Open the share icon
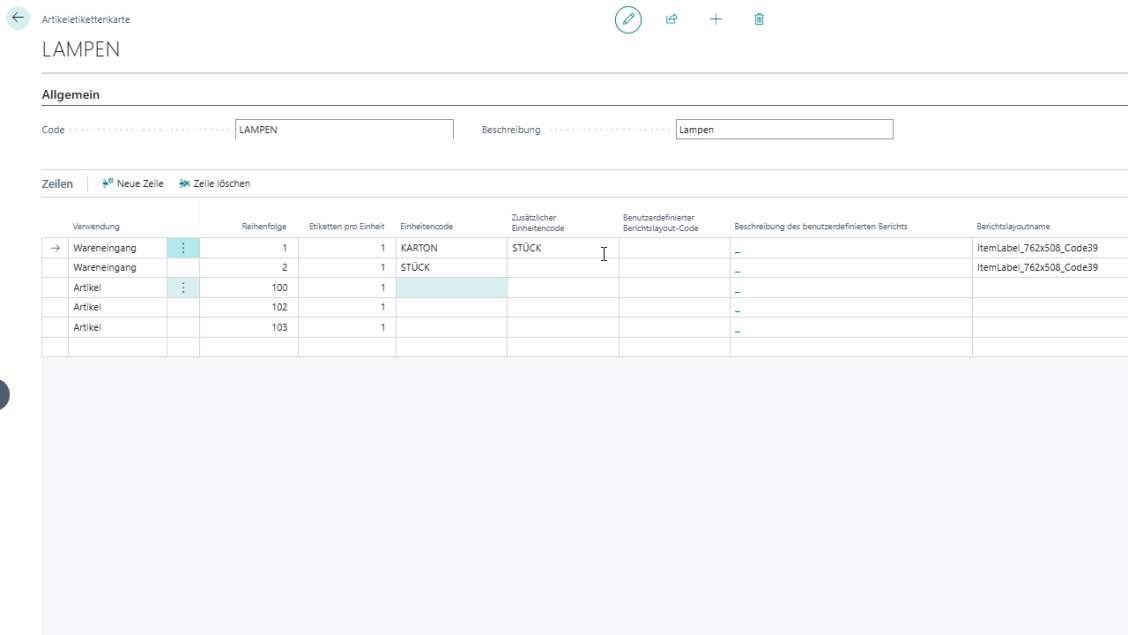Screen dimensions: 1128x635 (672, 19)
